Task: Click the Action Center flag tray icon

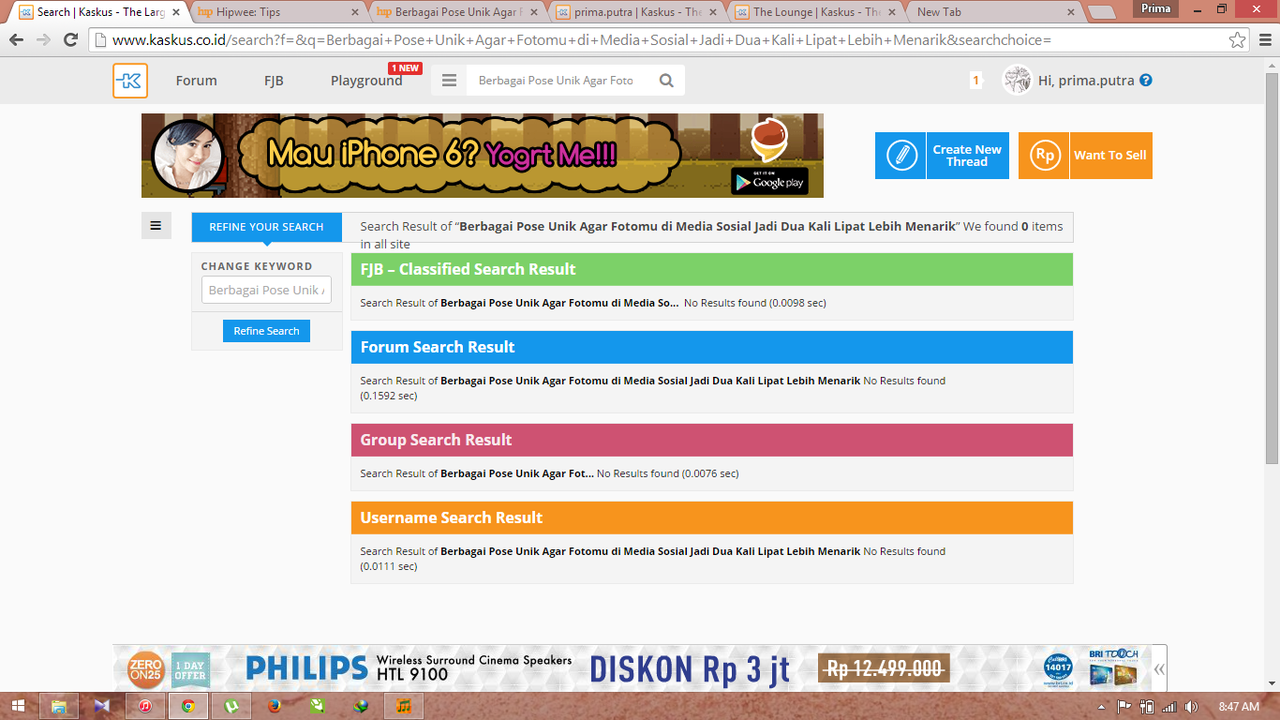Action: [1125, 707]
